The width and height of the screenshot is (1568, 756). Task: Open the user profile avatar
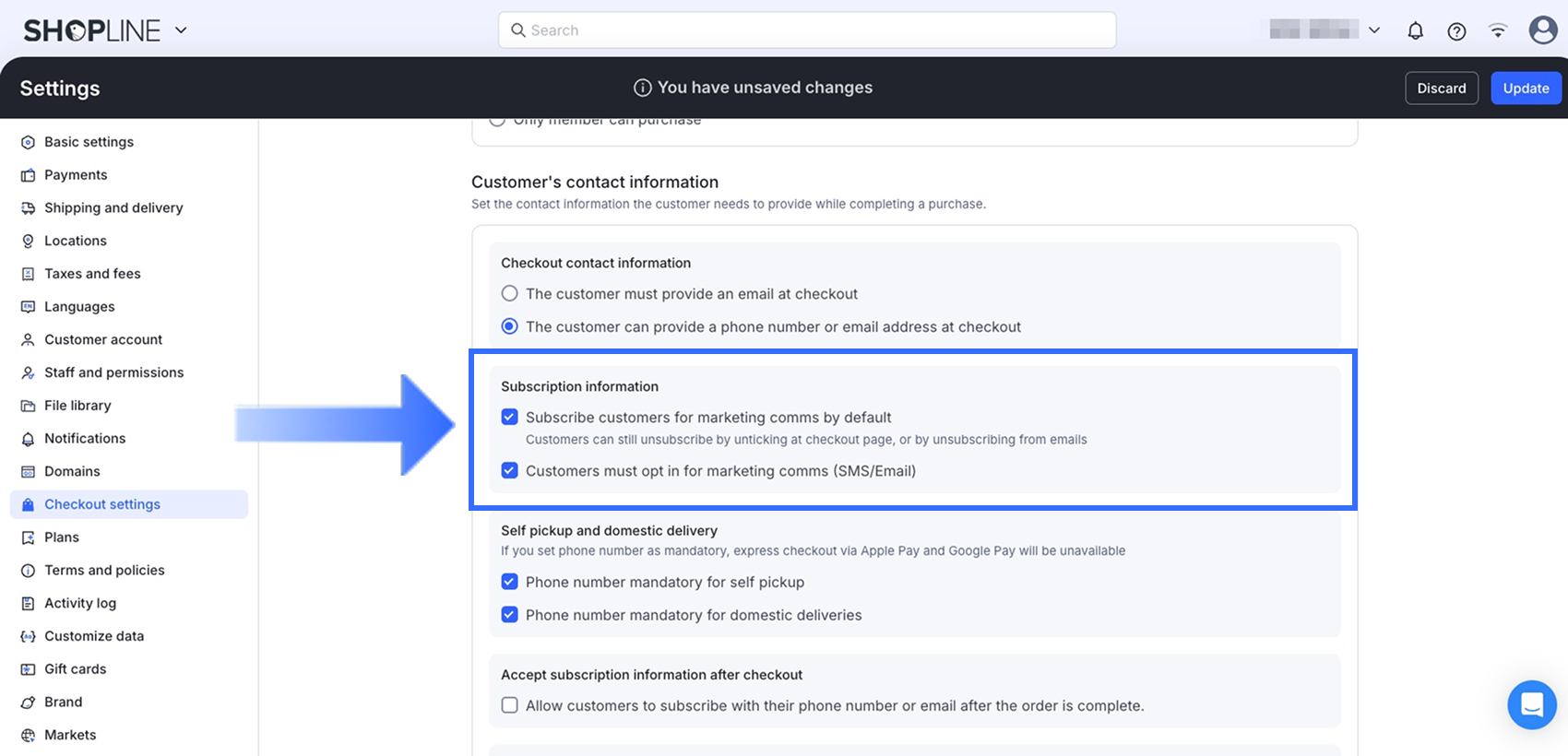click(x=1542, y=30)
